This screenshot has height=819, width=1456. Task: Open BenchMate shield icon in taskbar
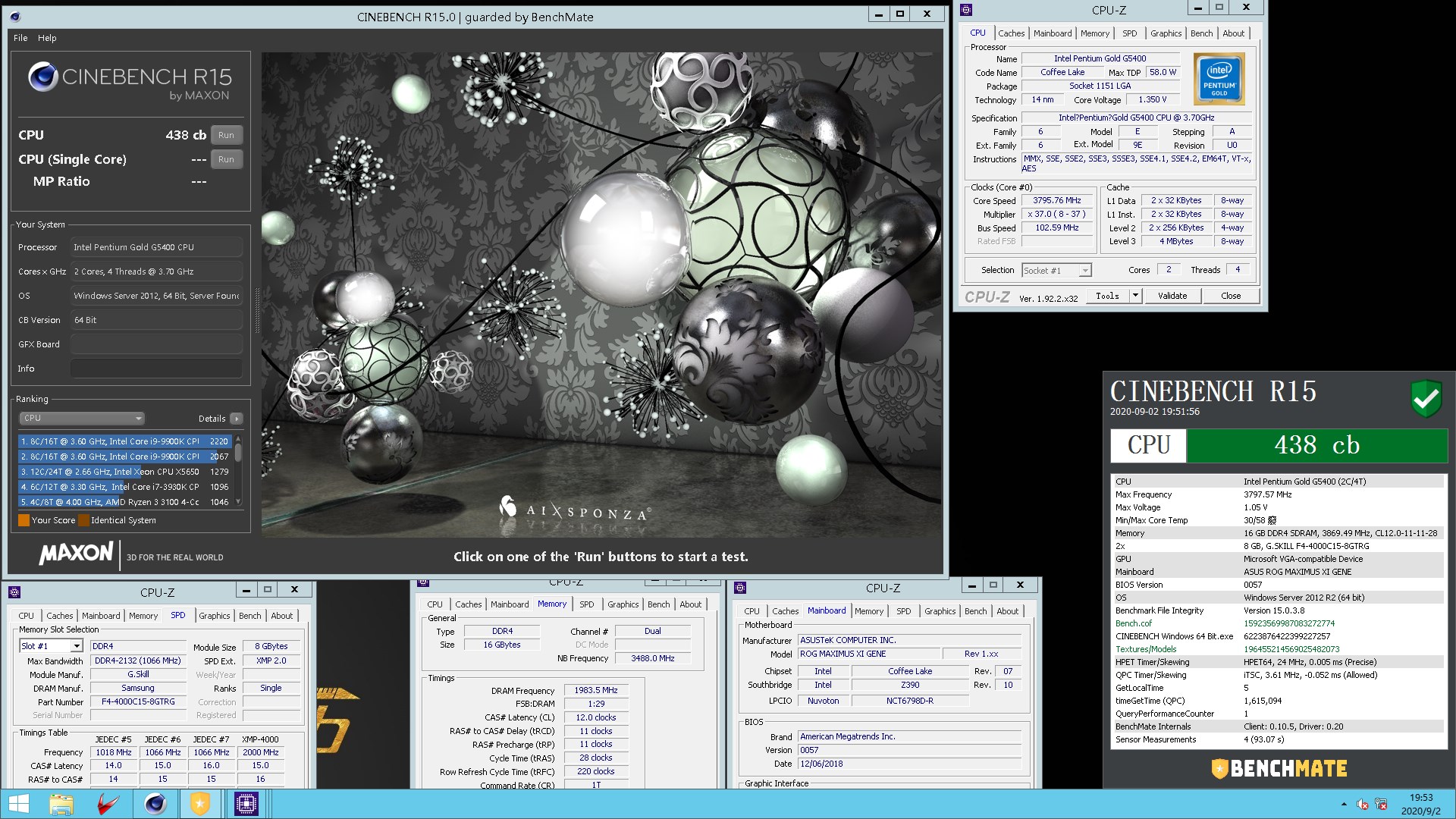[x=199, y=804]
